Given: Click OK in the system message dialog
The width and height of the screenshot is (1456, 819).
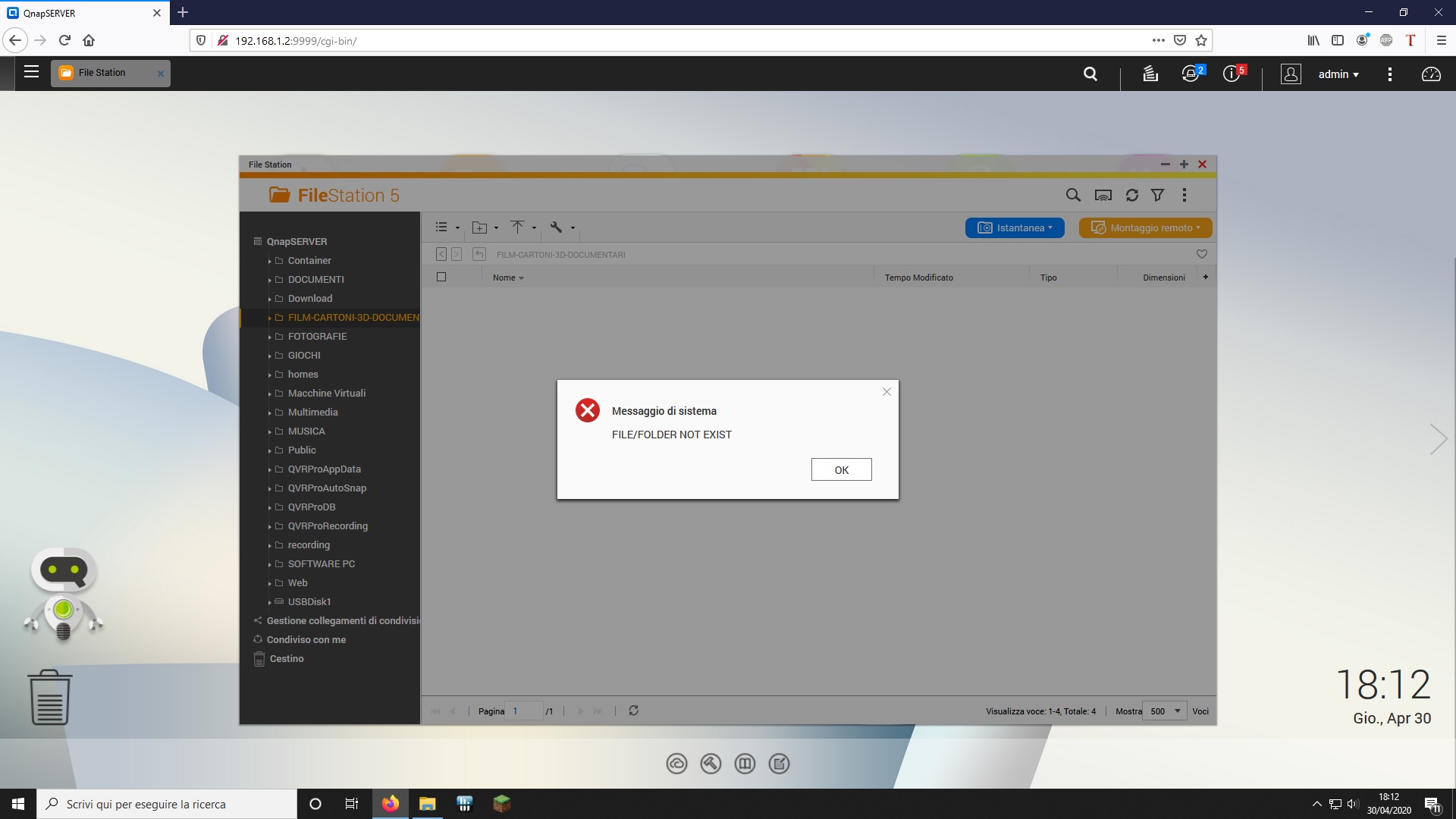Looking at the screenshot, I should 841,469.
